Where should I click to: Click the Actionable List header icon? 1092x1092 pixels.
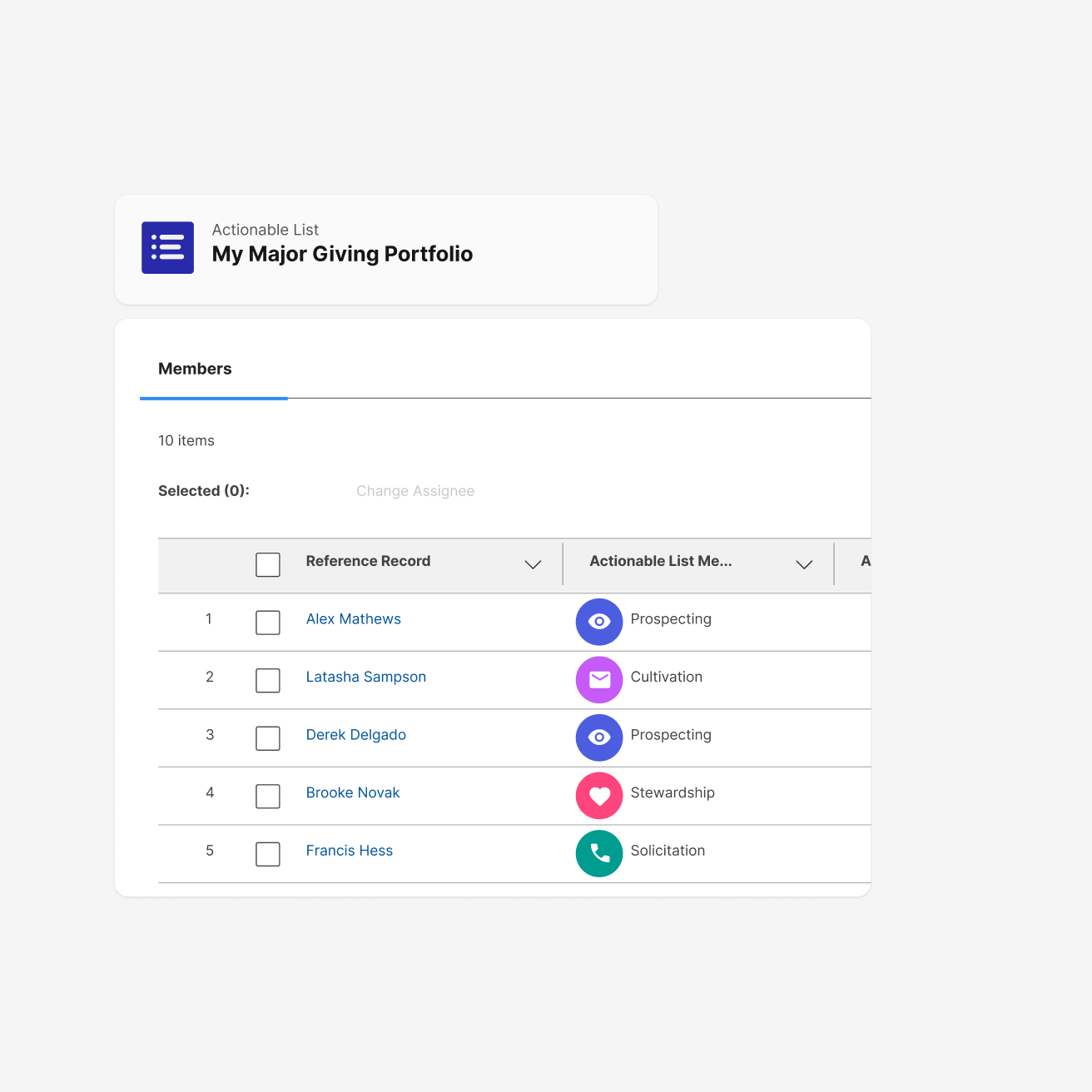[167, 247]
